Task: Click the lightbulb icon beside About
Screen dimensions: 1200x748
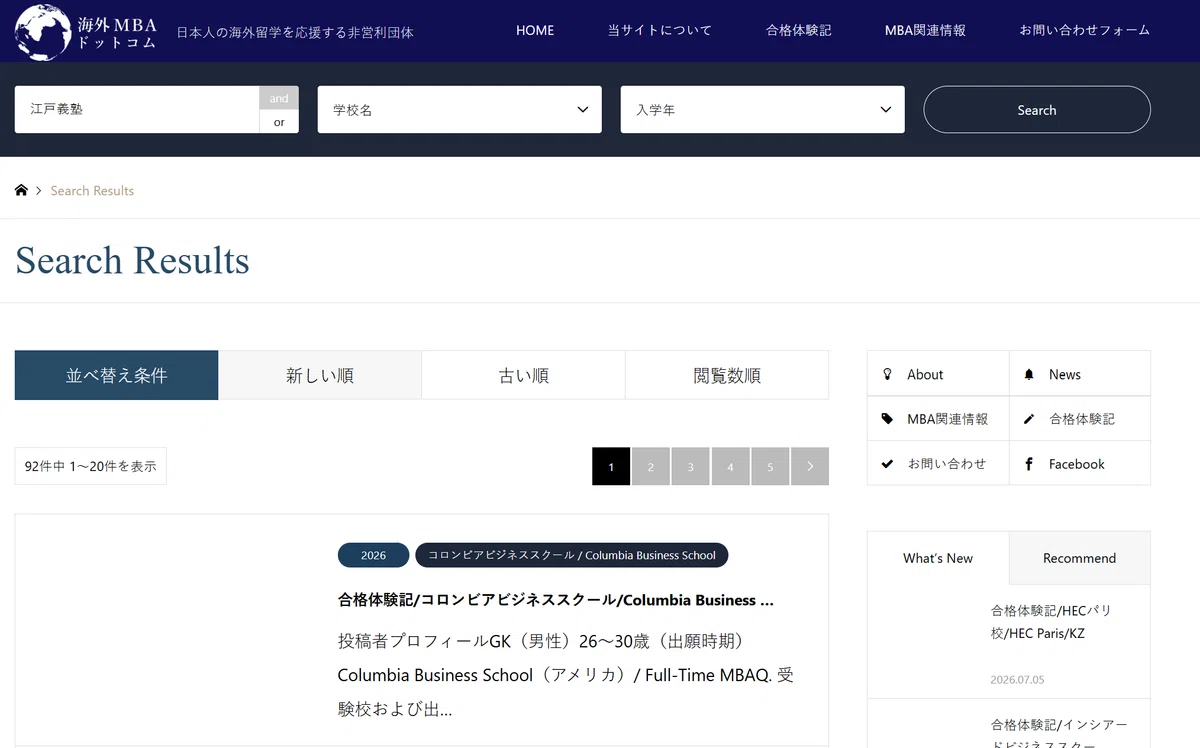Action: pos(887,374)
